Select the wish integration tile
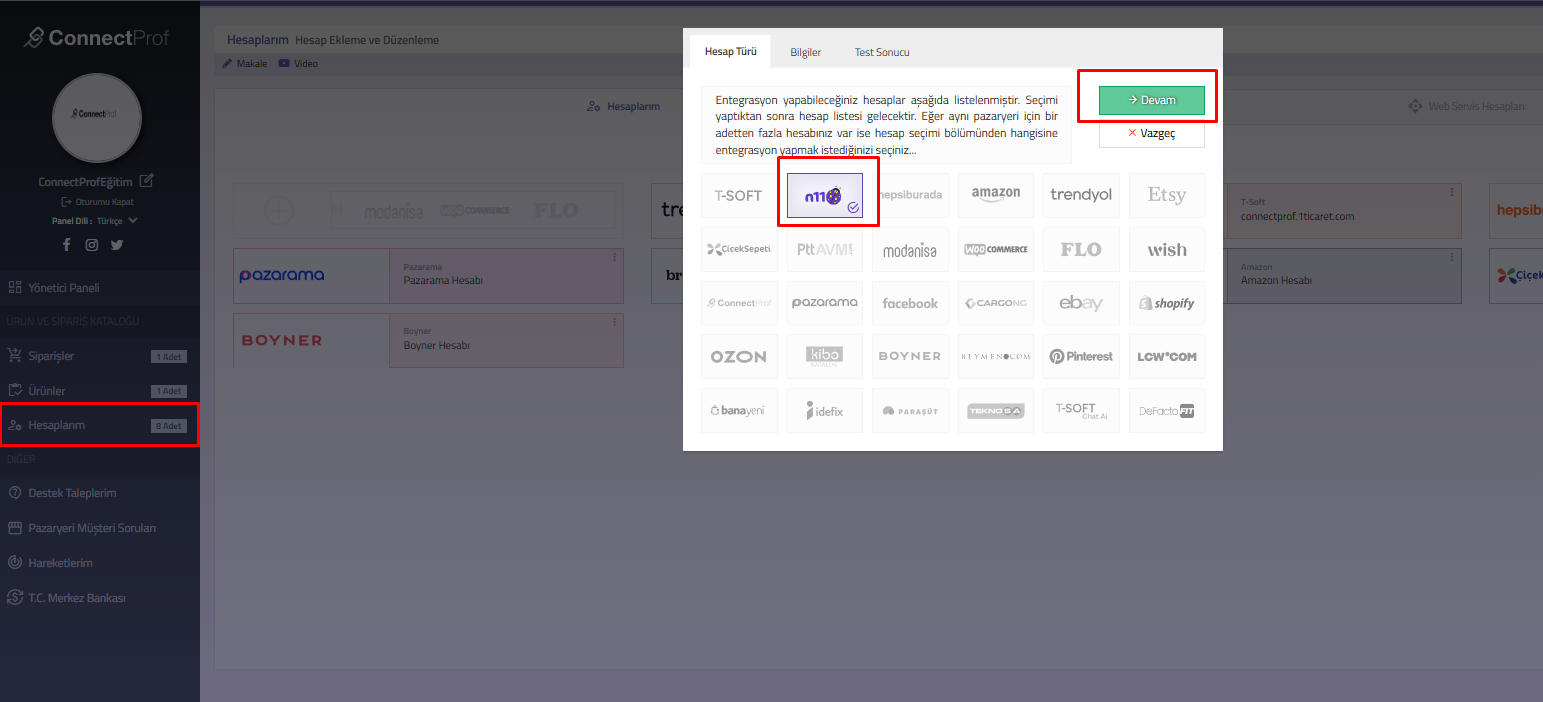The width and height of the screenshot is (1543, 702). [x=1166, y=249]
